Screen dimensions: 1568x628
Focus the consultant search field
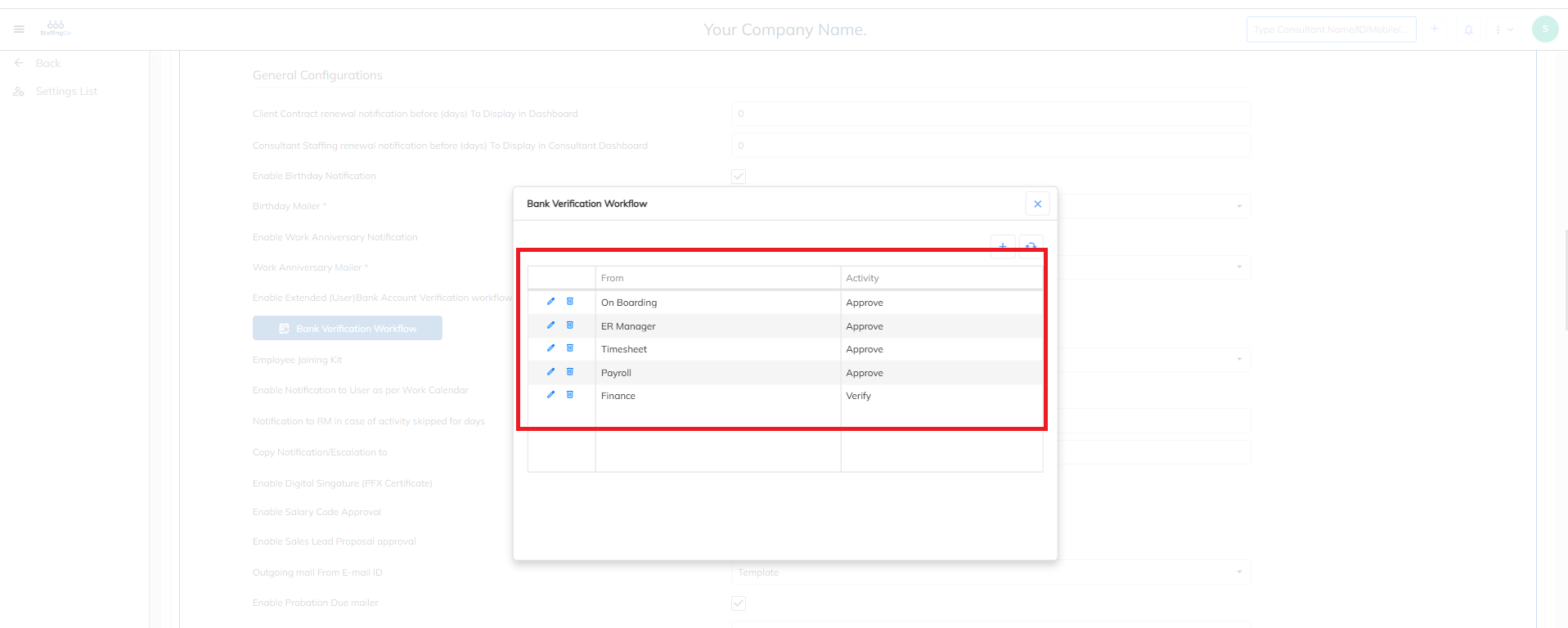coord(1331,30)
